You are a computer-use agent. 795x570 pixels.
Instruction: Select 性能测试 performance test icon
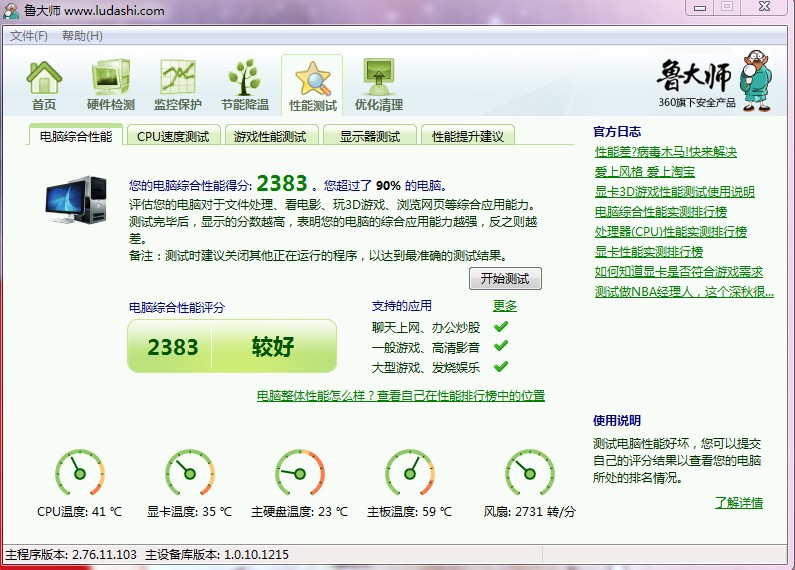(312, 86)
